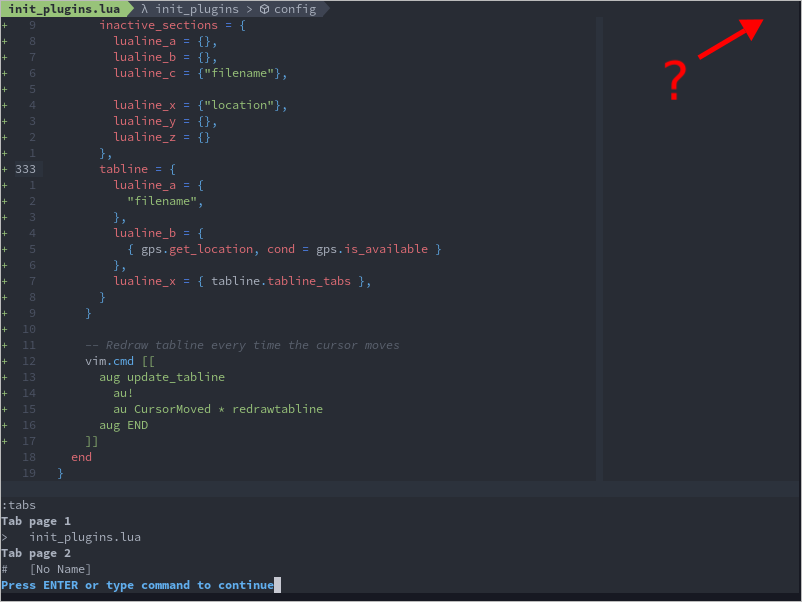Click the plus sign next to aug update_tabline
Viewport: 802px width, 602px height.
(x=6, y=377)
